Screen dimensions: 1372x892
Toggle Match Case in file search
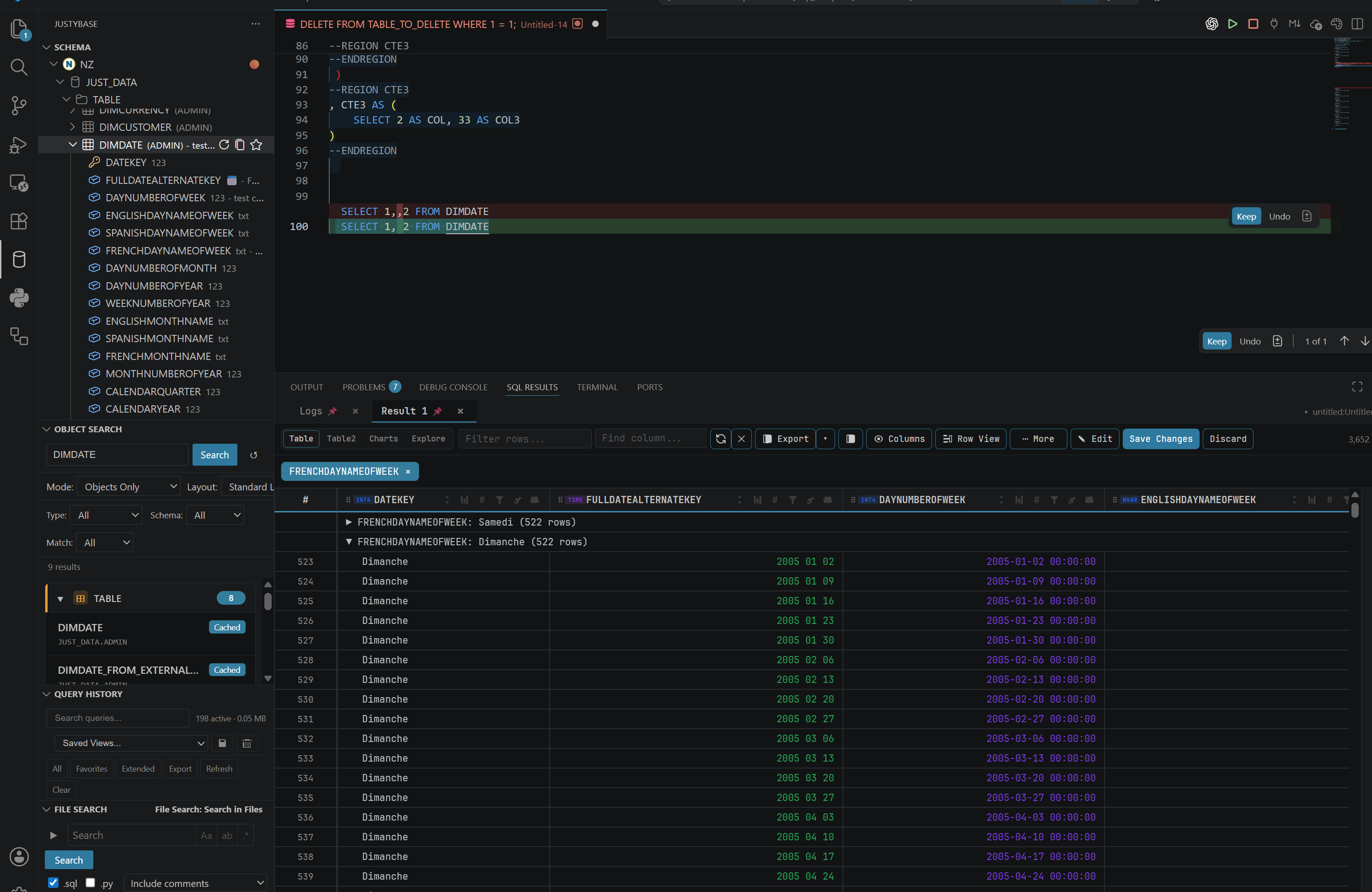click(x=206, y=835)
